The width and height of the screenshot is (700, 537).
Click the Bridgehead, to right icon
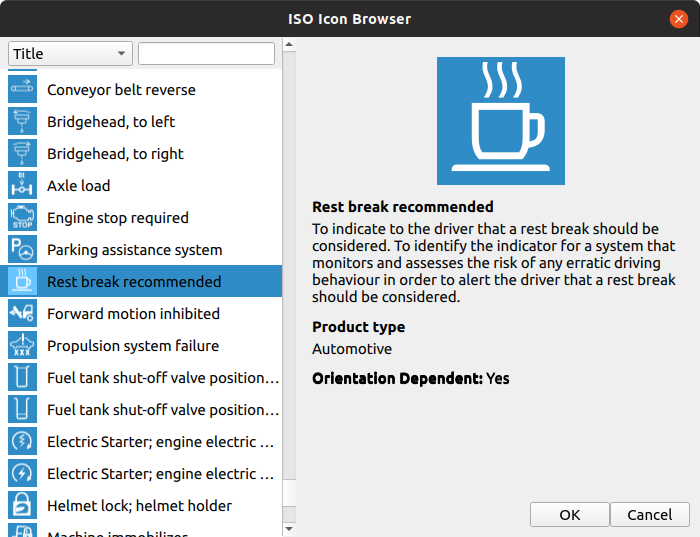tap(22, 154)
